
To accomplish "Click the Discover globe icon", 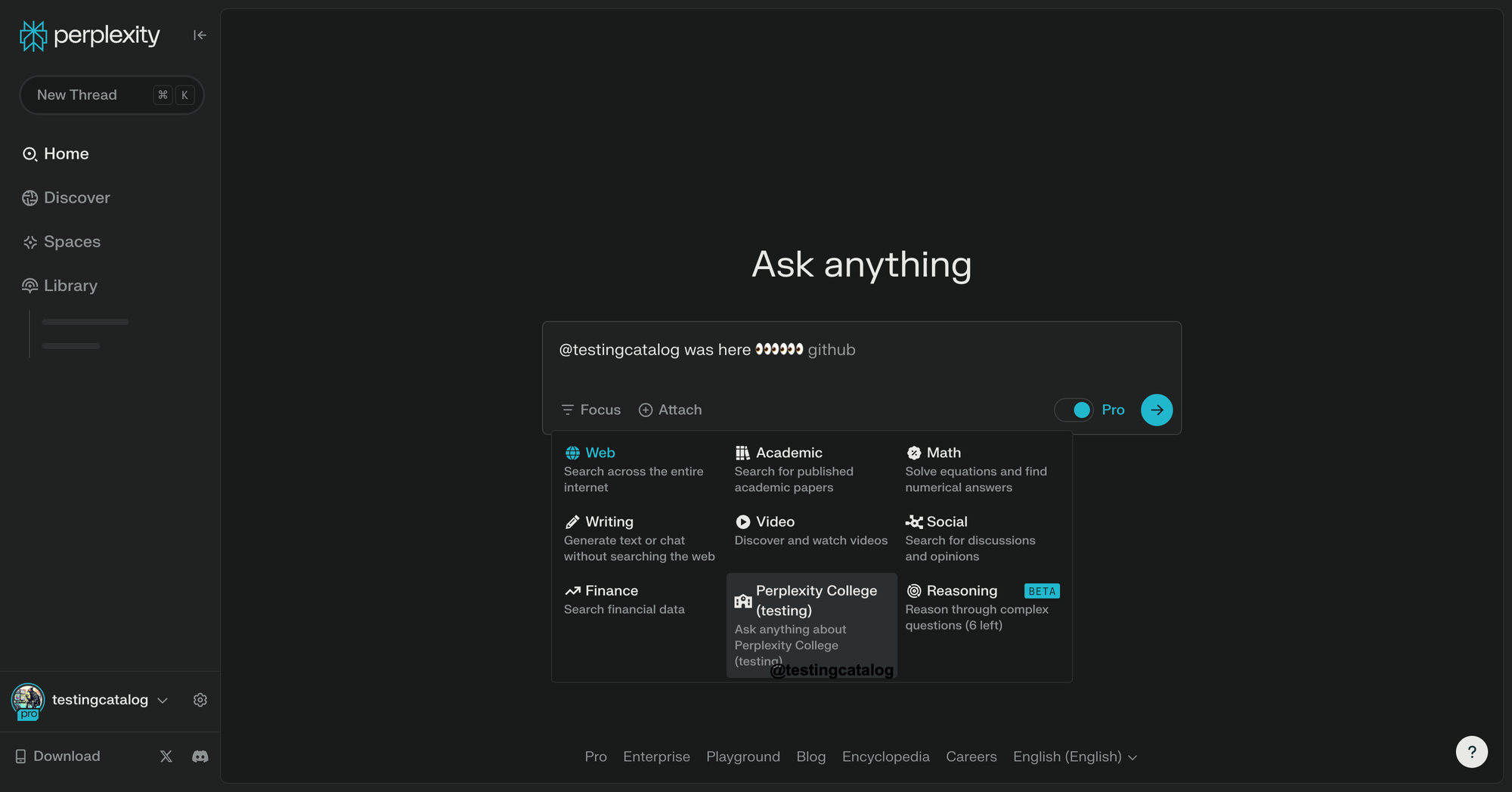I will [30, 198].
